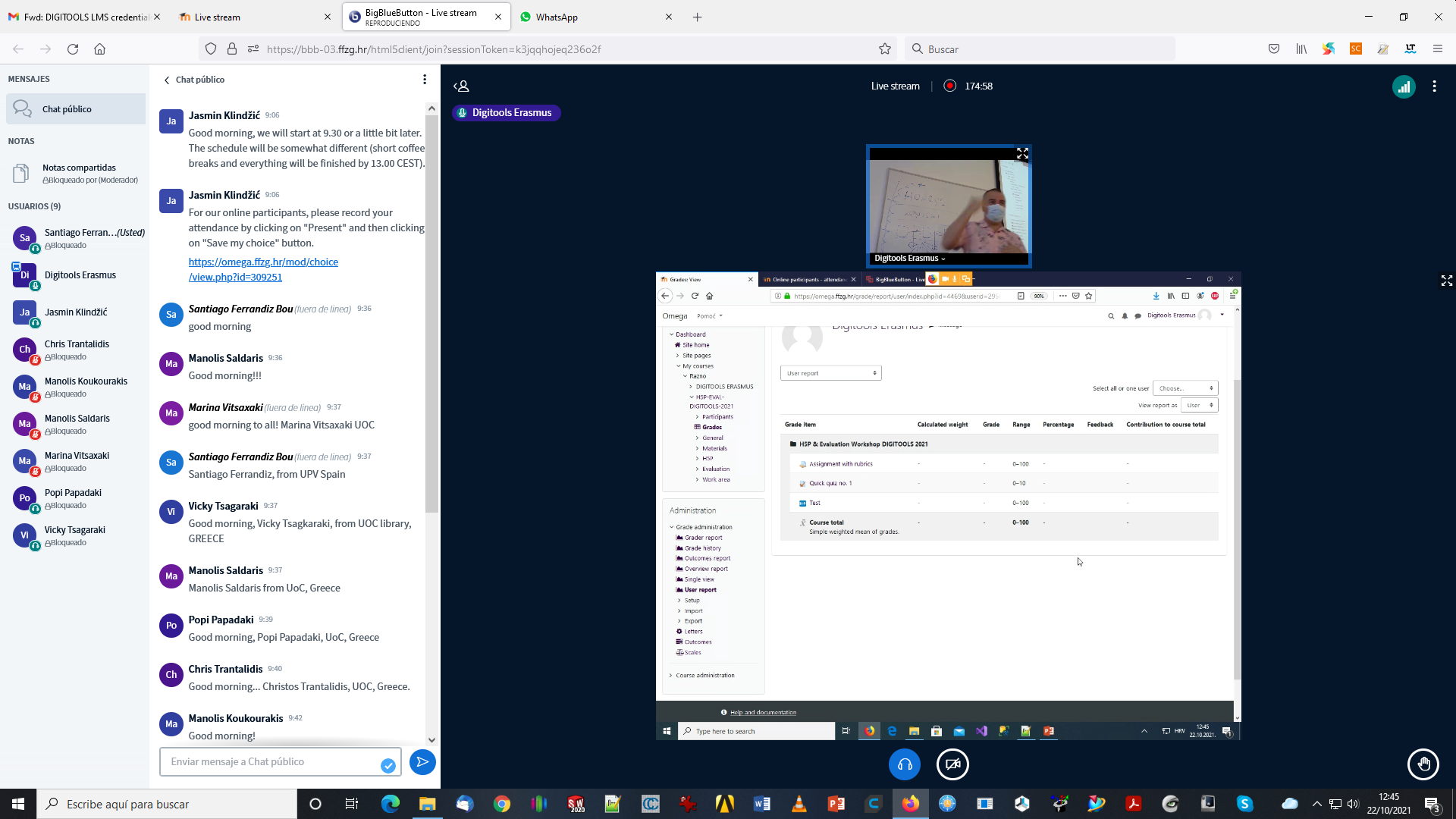
Task: Hide Chat público using the back chevron
Action: [167, 80]
